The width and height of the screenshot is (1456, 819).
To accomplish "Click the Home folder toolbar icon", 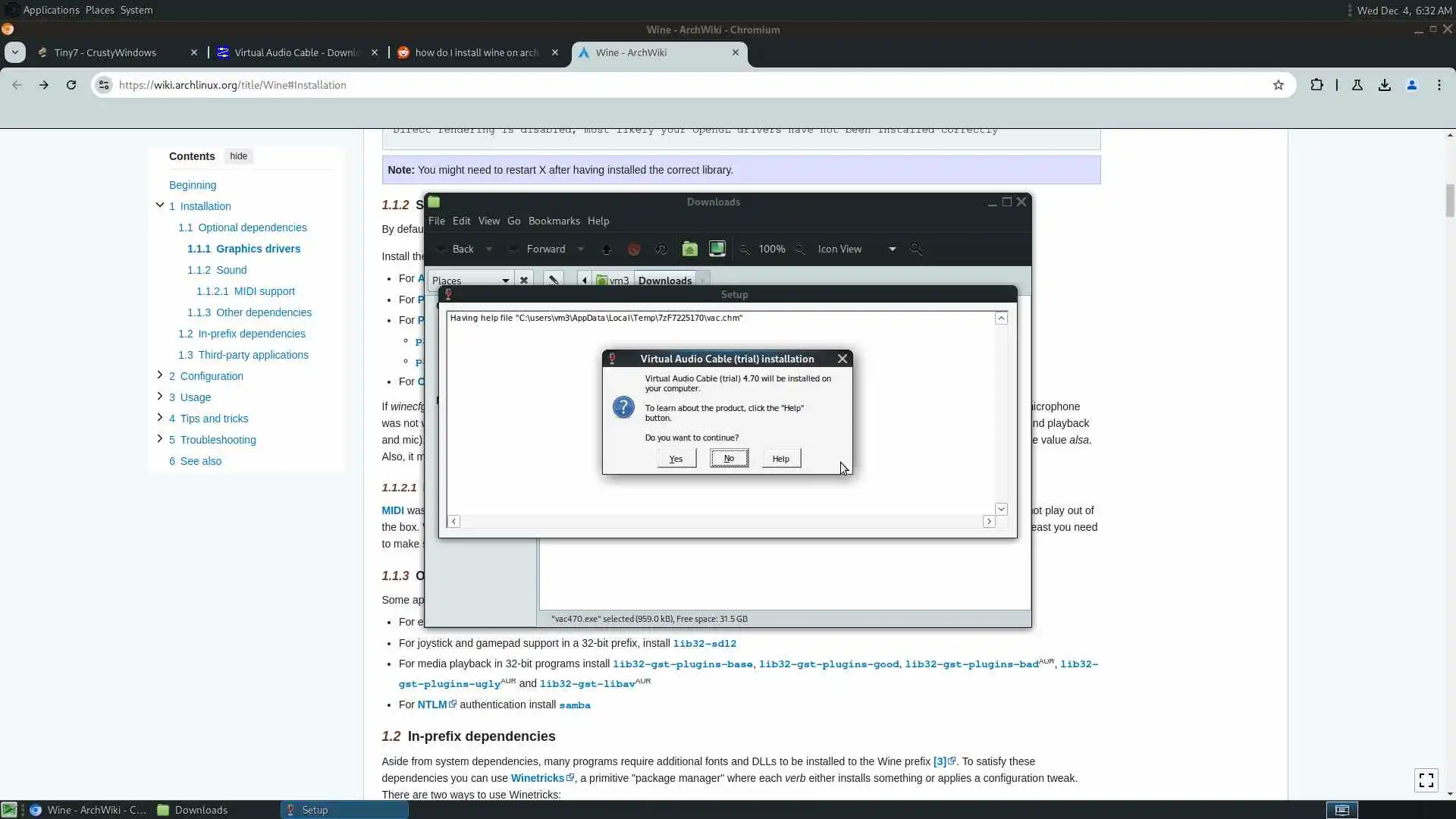I will [x=689, y=249].
